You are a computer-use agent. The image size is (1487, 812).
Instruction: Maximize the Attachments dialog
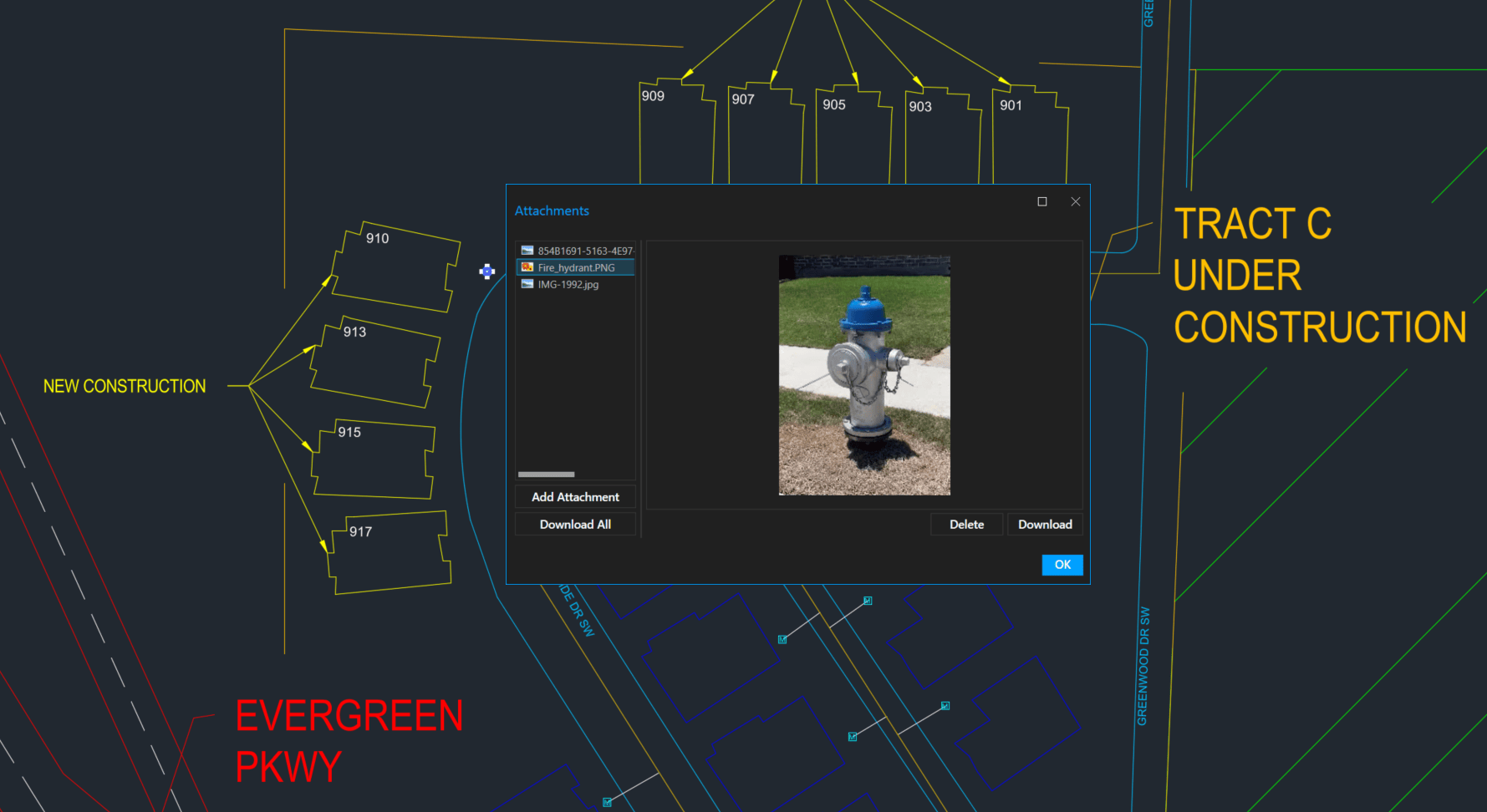[x=1041, y=201]
